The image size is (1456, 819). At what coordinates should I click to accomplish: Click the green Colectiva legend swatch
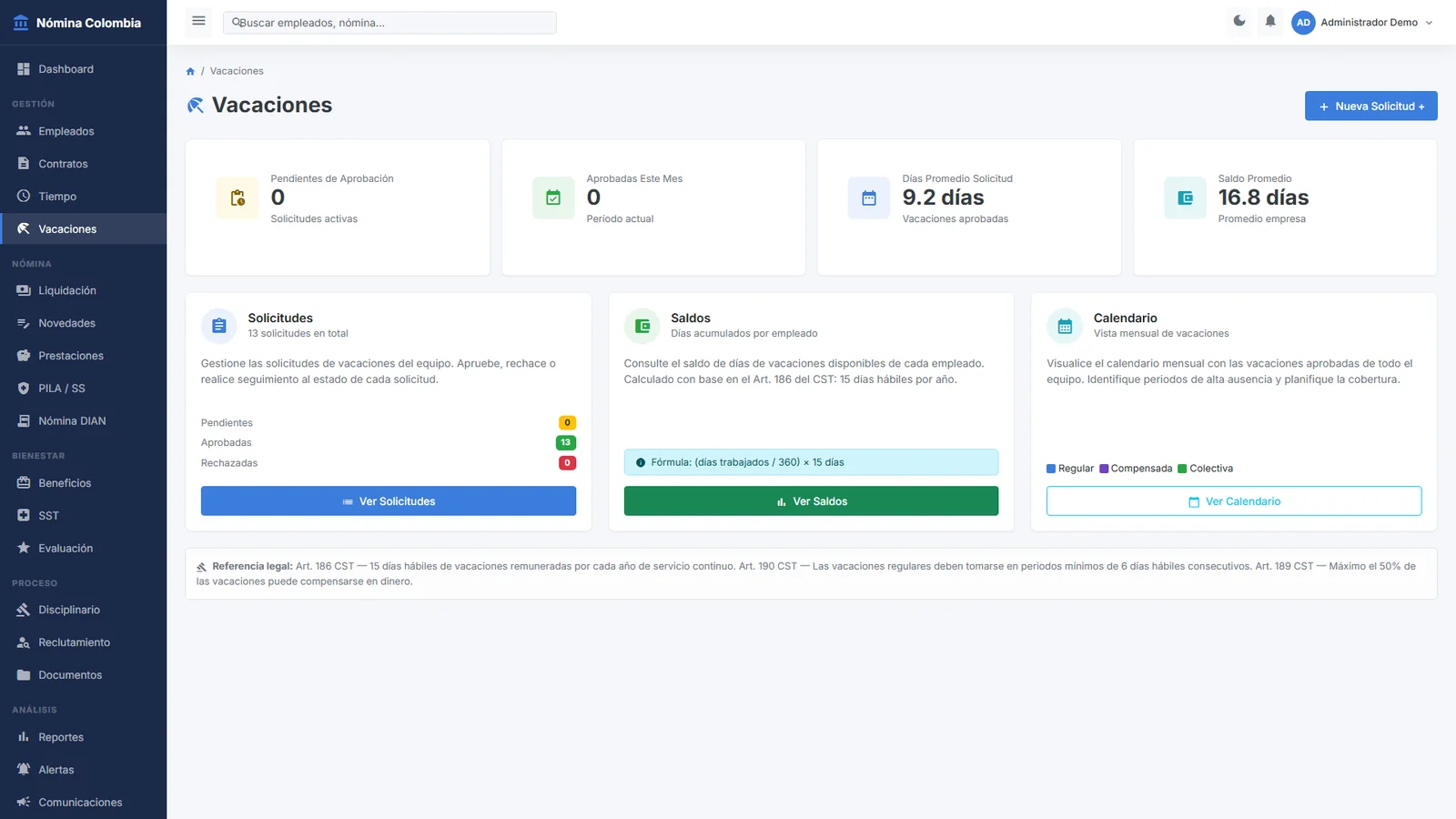tap(1182, 469)
